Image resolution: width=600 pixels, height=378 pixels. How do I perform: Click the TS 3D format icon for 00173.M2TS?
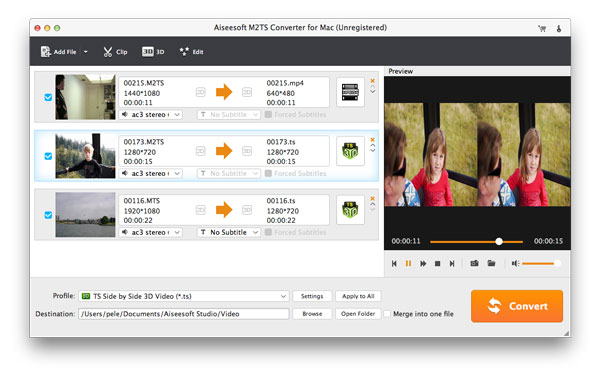pos(350,151)
